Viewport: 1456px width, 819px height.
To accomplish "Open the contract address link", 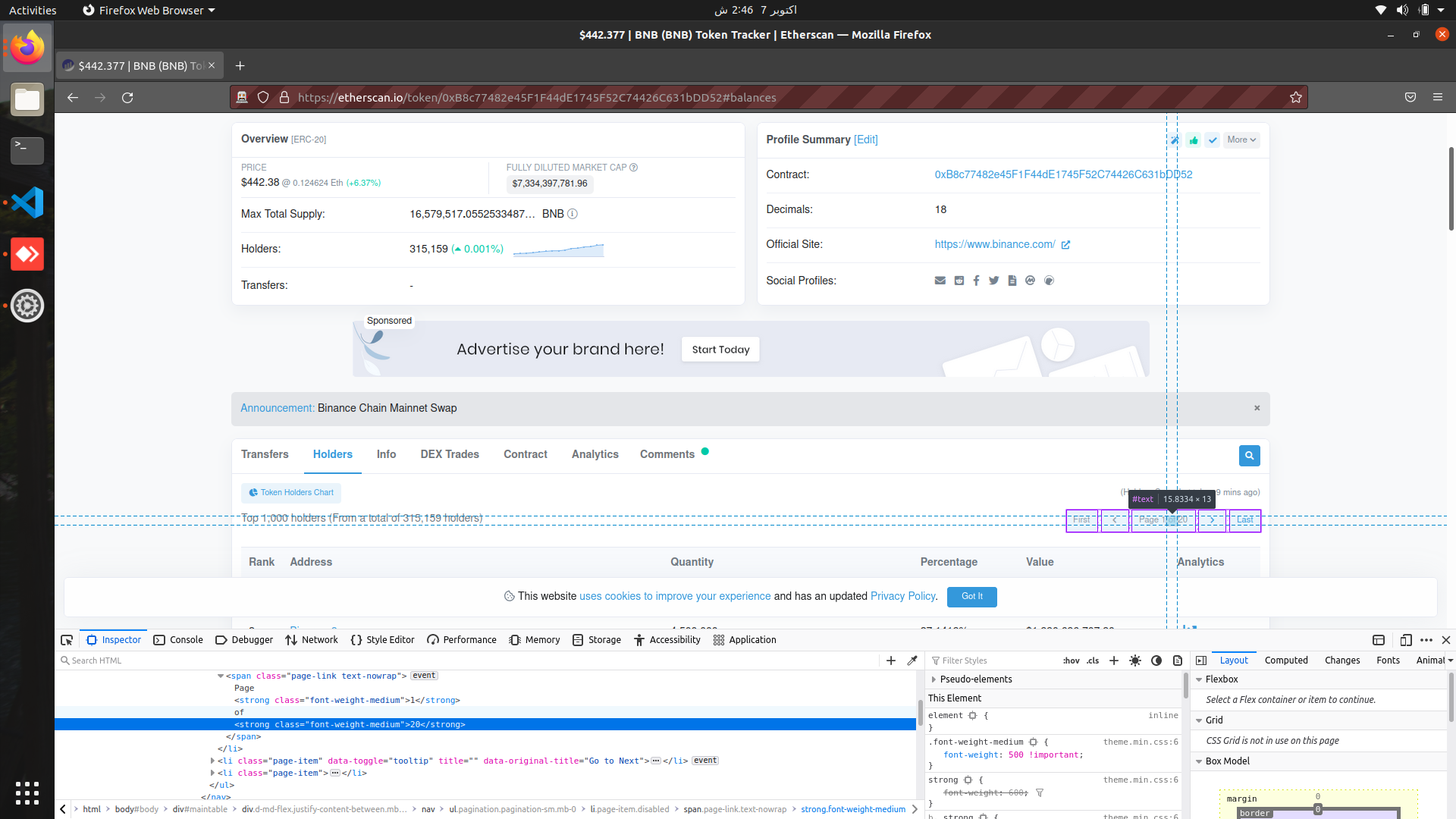I will tap(1063, 174).
